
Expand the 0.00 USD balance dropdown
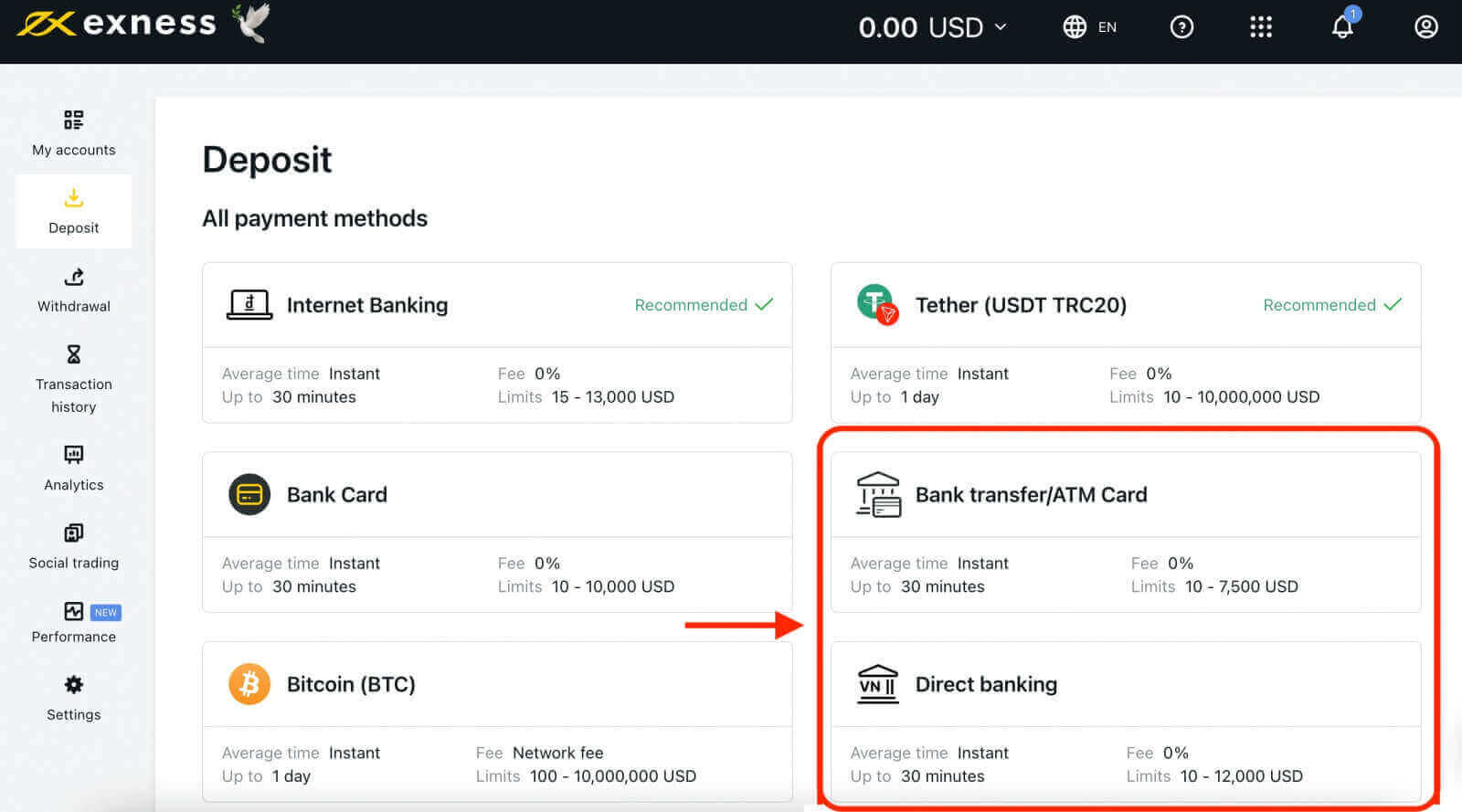tap(932, 27)
